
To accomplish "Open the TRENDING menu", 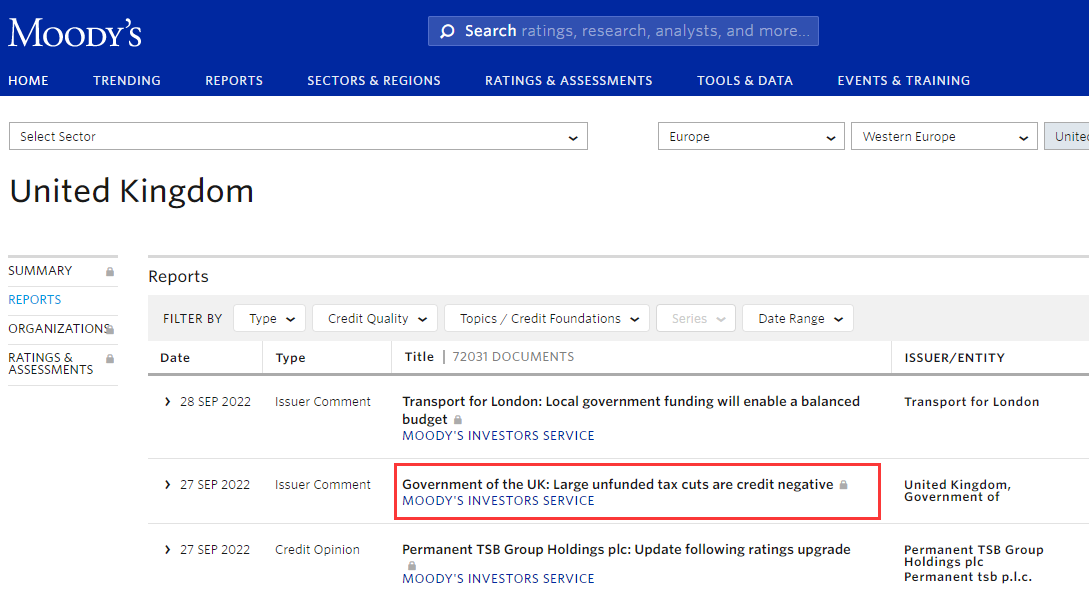I will click(127, 81).
